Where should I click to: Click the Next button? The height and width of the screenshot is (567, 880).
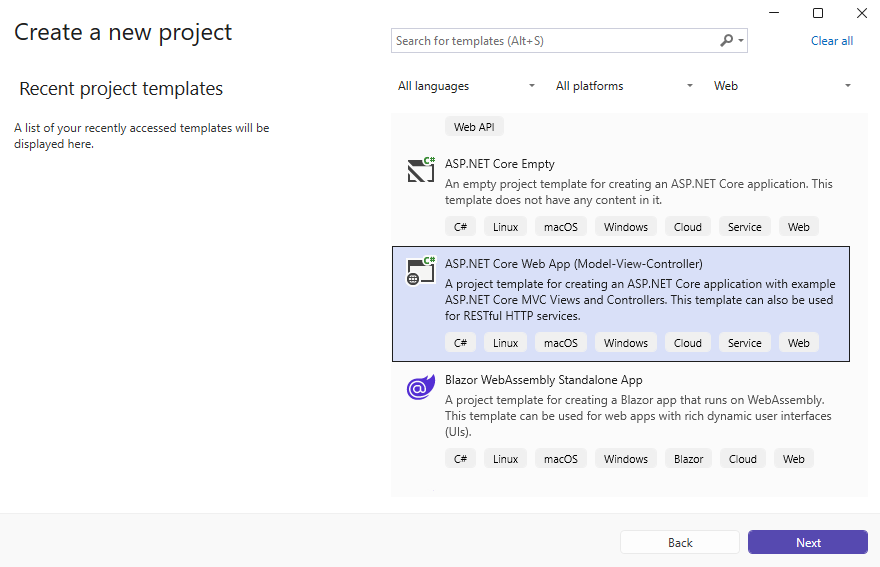click(808, 542)
